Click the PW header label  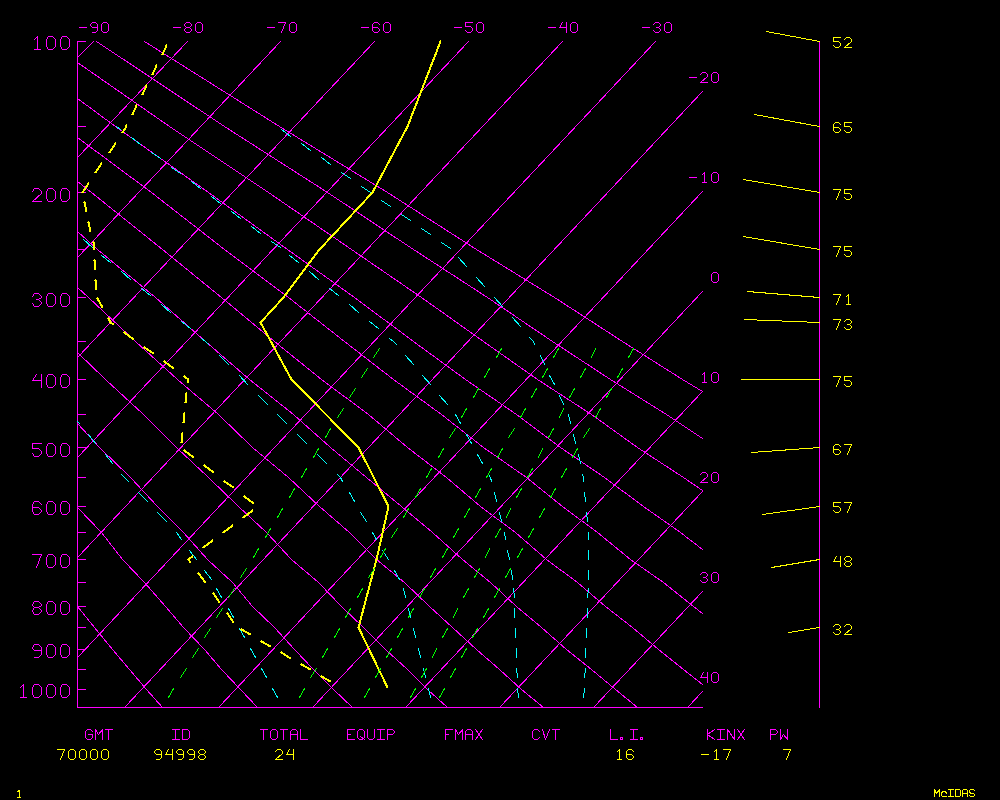pyautogui.click(x=779, y=735)
